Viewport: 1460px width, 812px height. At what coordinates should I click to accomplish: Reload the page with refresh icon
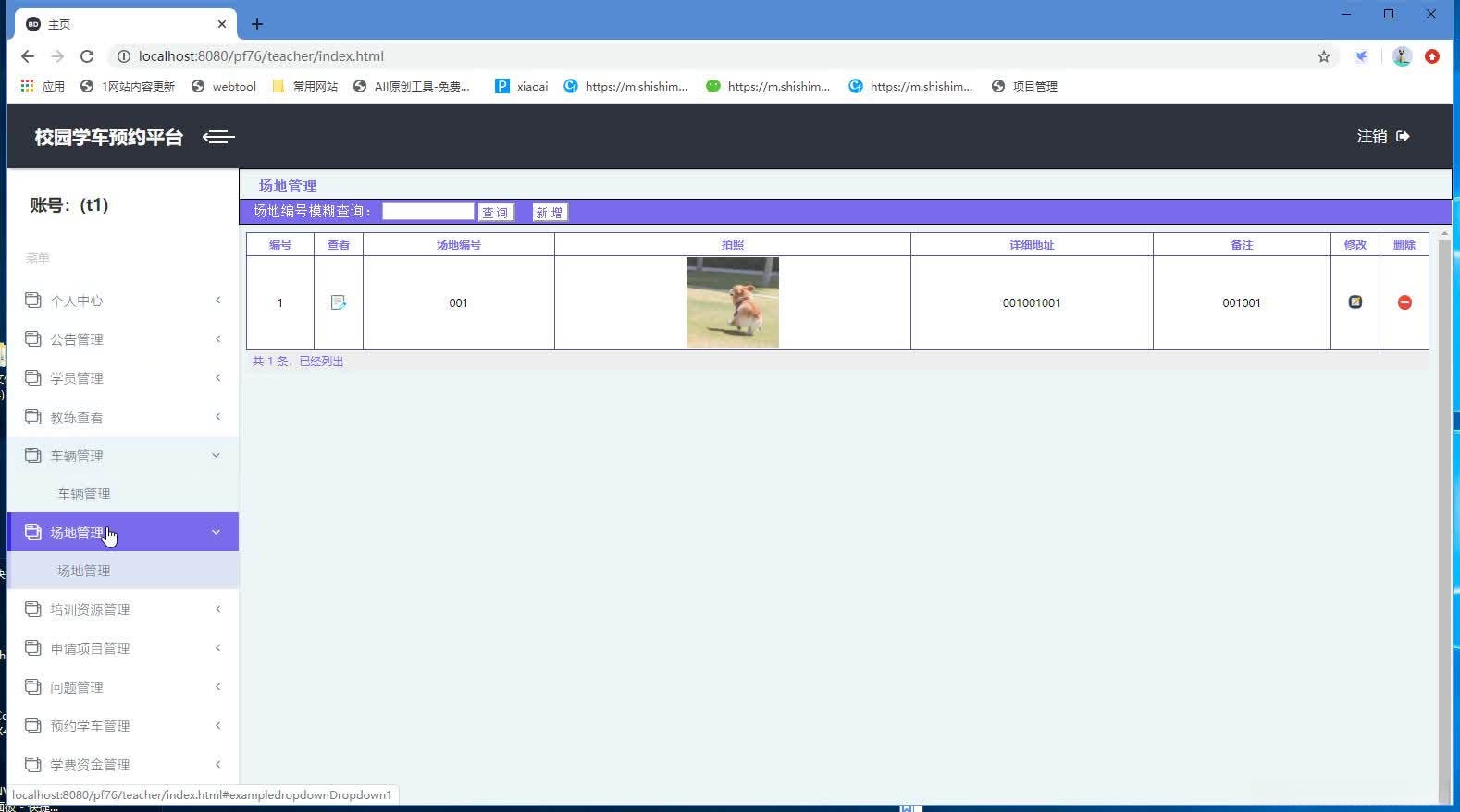point(87,56)
